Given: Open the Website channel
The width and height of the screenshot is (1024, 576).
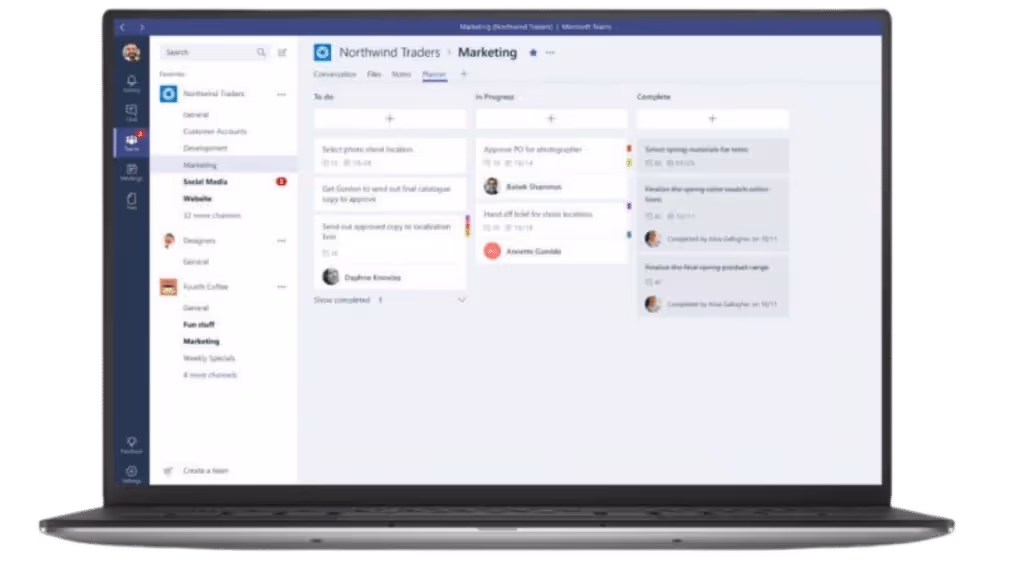Looking at the screenshot, I should tap(197, 199).
